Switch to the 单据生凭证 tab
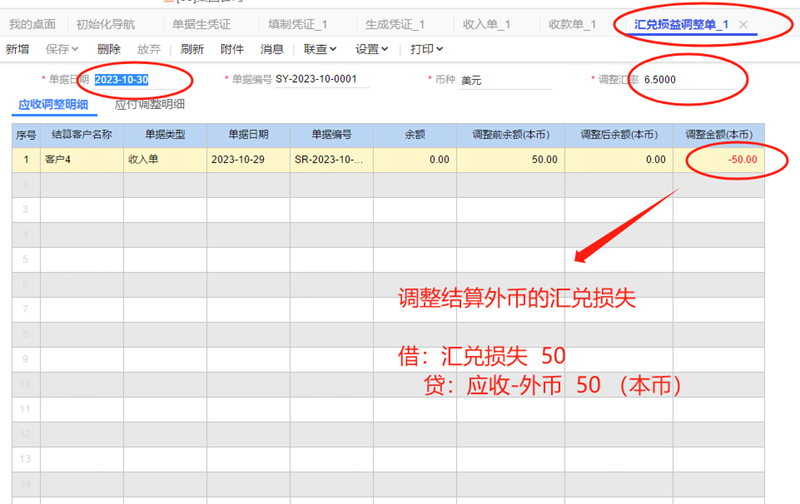 pyautogui.click(x=202, y=24)
